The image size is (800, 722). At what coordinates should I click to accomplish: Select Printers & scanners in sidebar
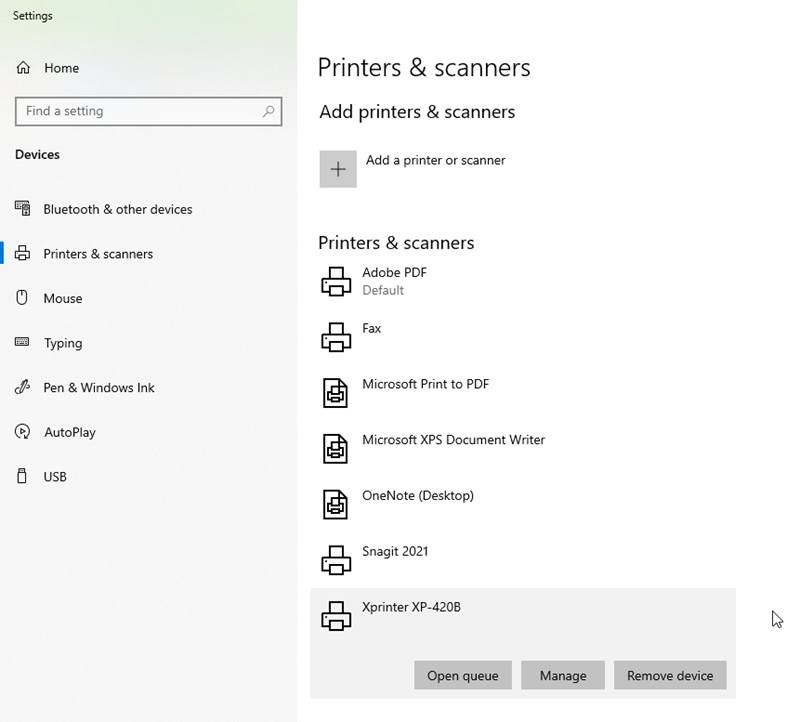[98, 254]
